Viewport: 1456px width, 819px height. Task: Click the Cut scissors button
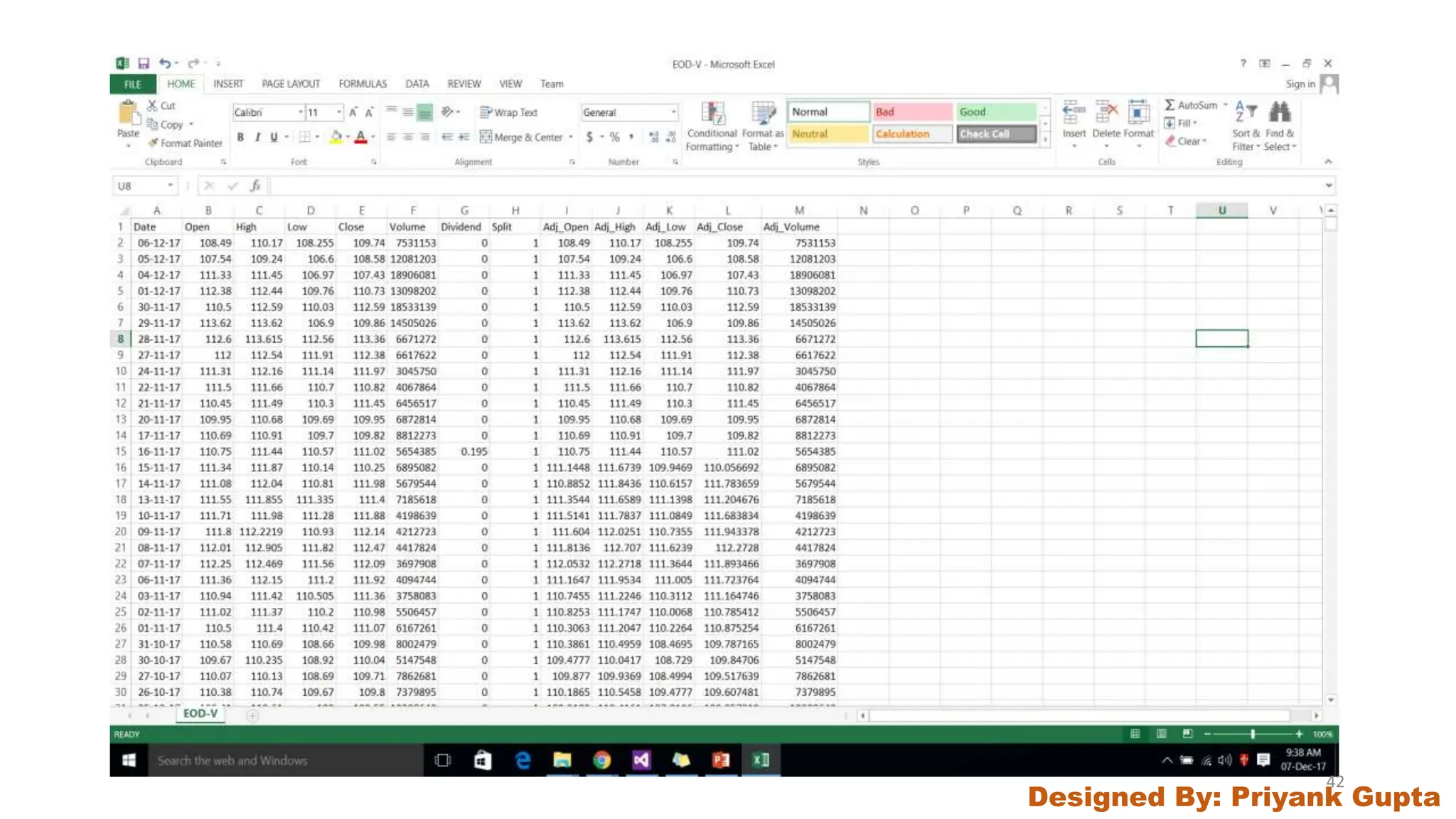pyautogui.click(x=161, y=105)
